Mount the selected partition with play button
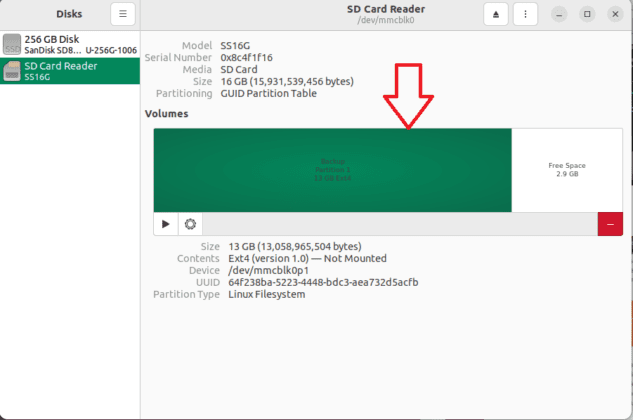This screenshot has height=420, width=633. [x=166, y=225]
